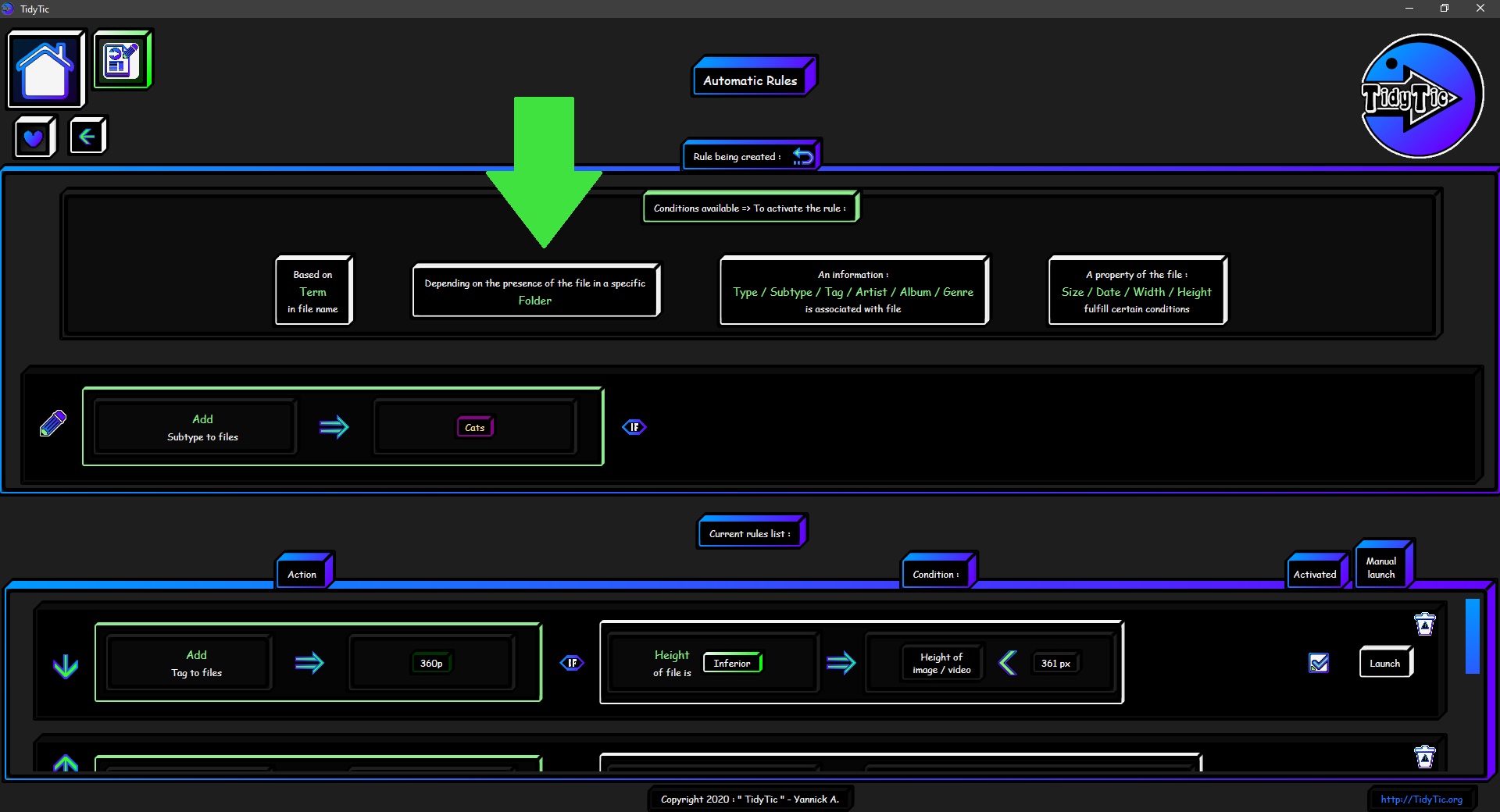Select the Type / Subtype / Tag information condition

point(853,291)
